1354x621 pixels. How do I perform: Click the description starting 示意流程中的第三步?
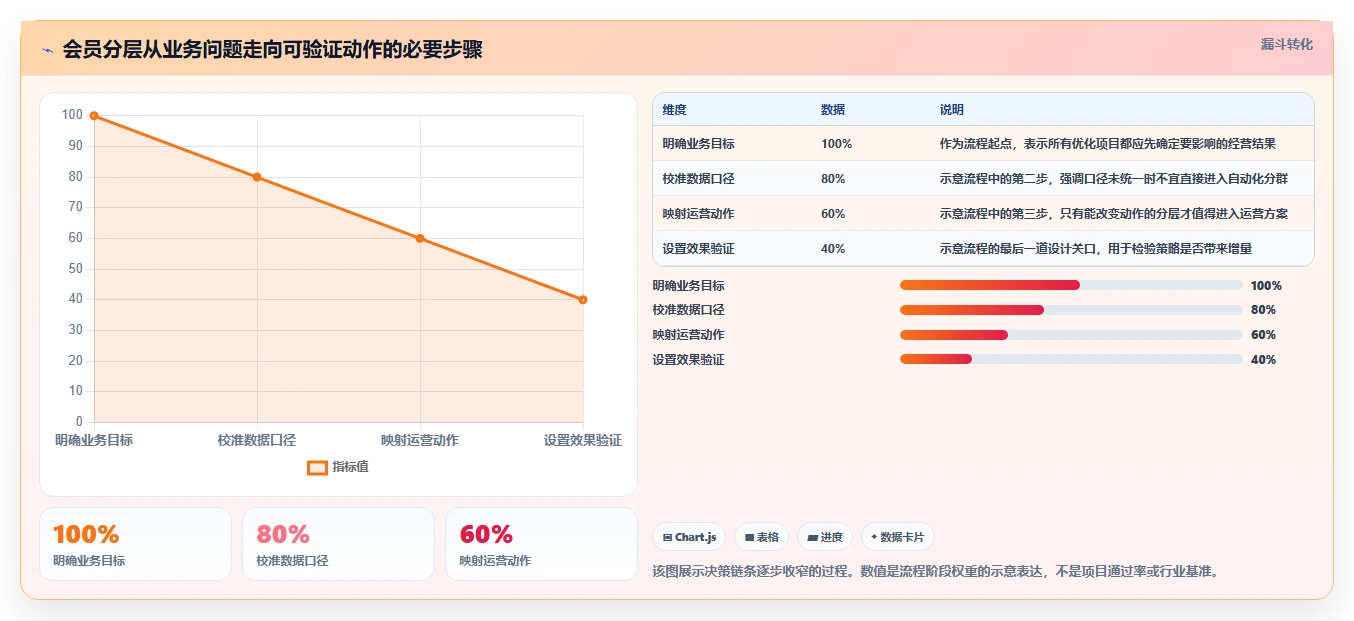point(1113,214)
